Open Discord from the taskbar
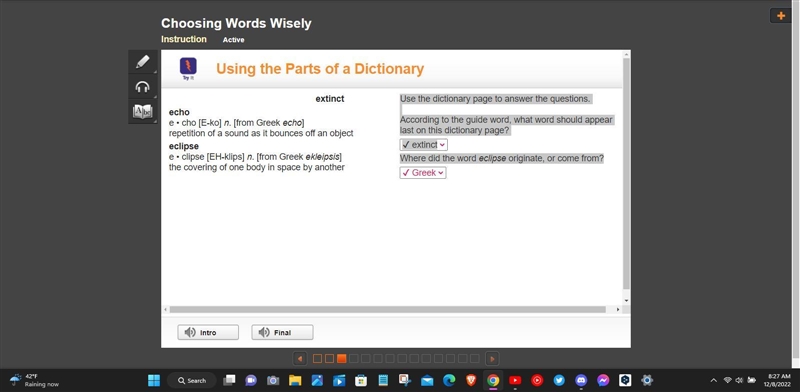The image size is (800, 392). 581,380
